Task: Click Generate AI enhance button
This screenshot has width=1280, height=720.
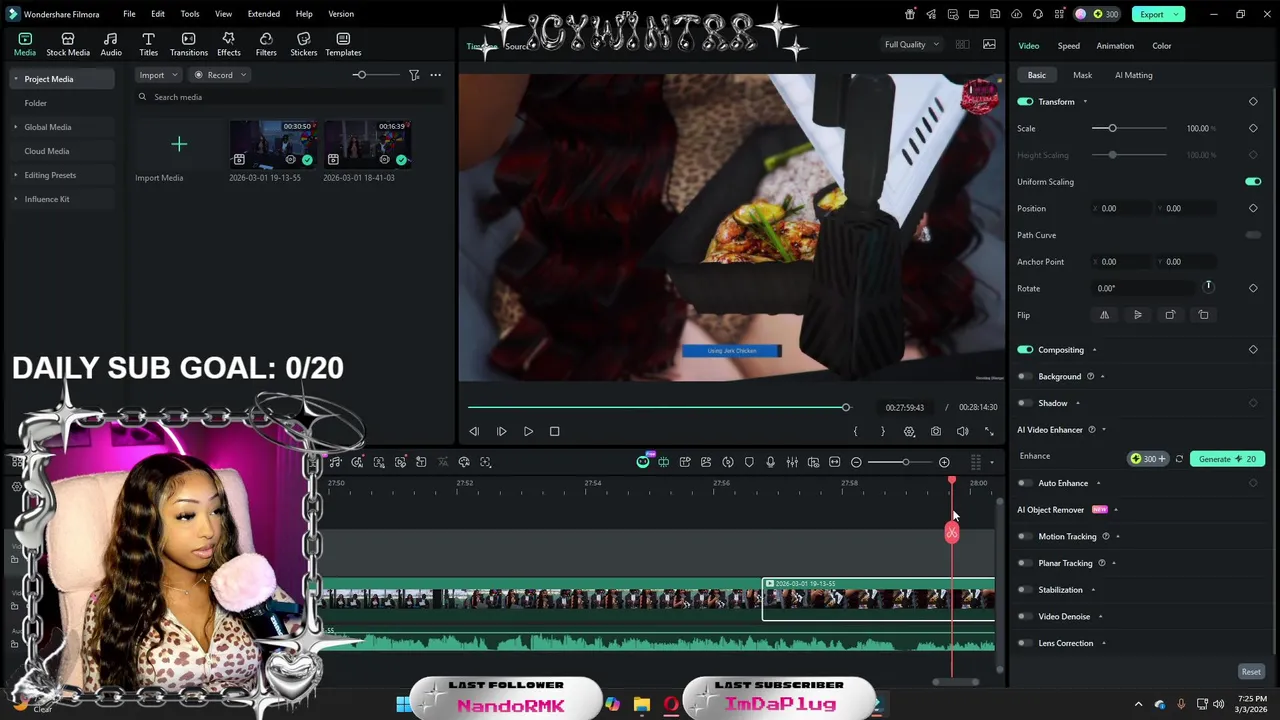Action: 1227,459
